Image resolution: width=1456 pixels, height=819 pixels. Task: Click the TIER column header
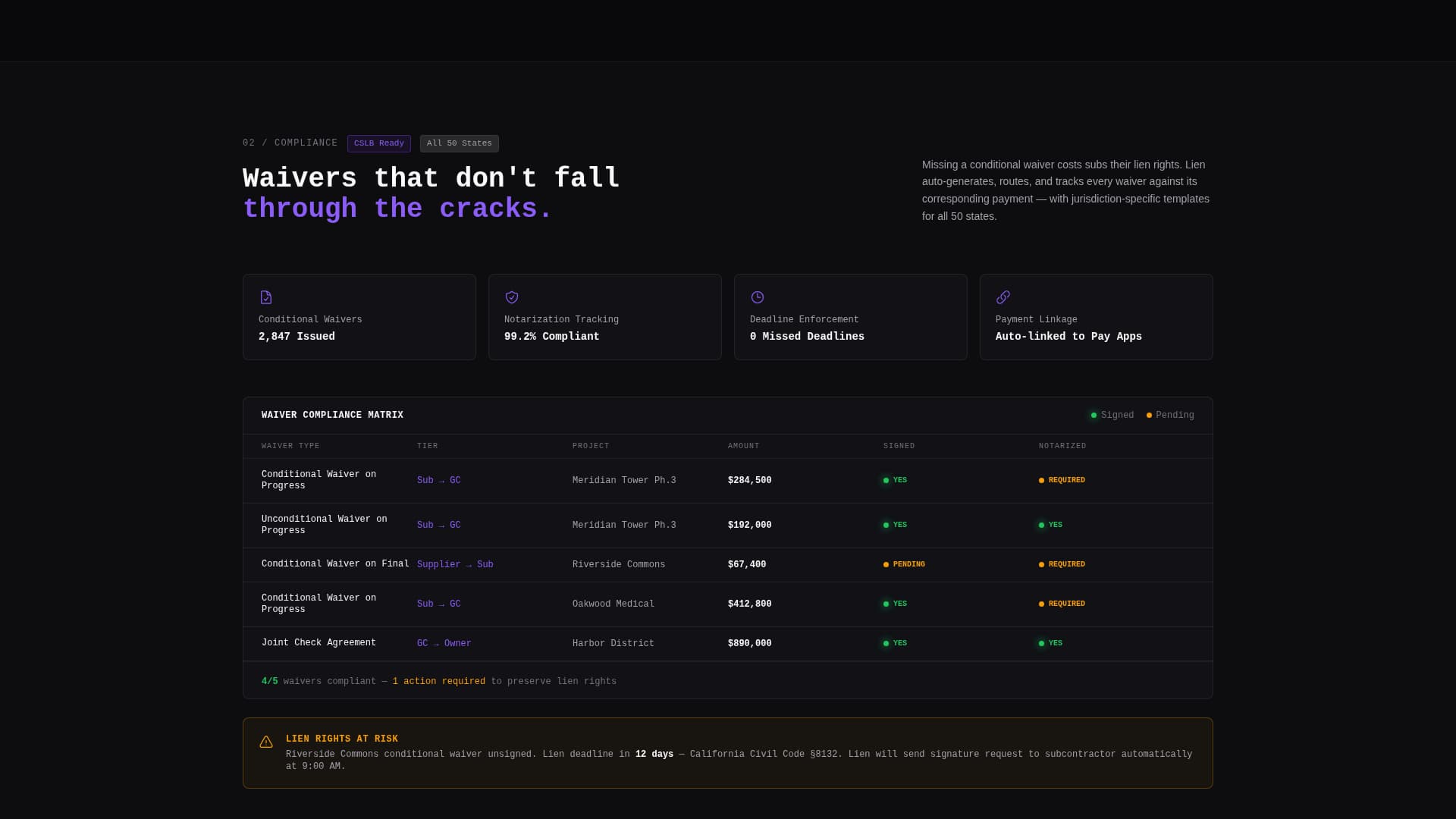tap(428, 446)
